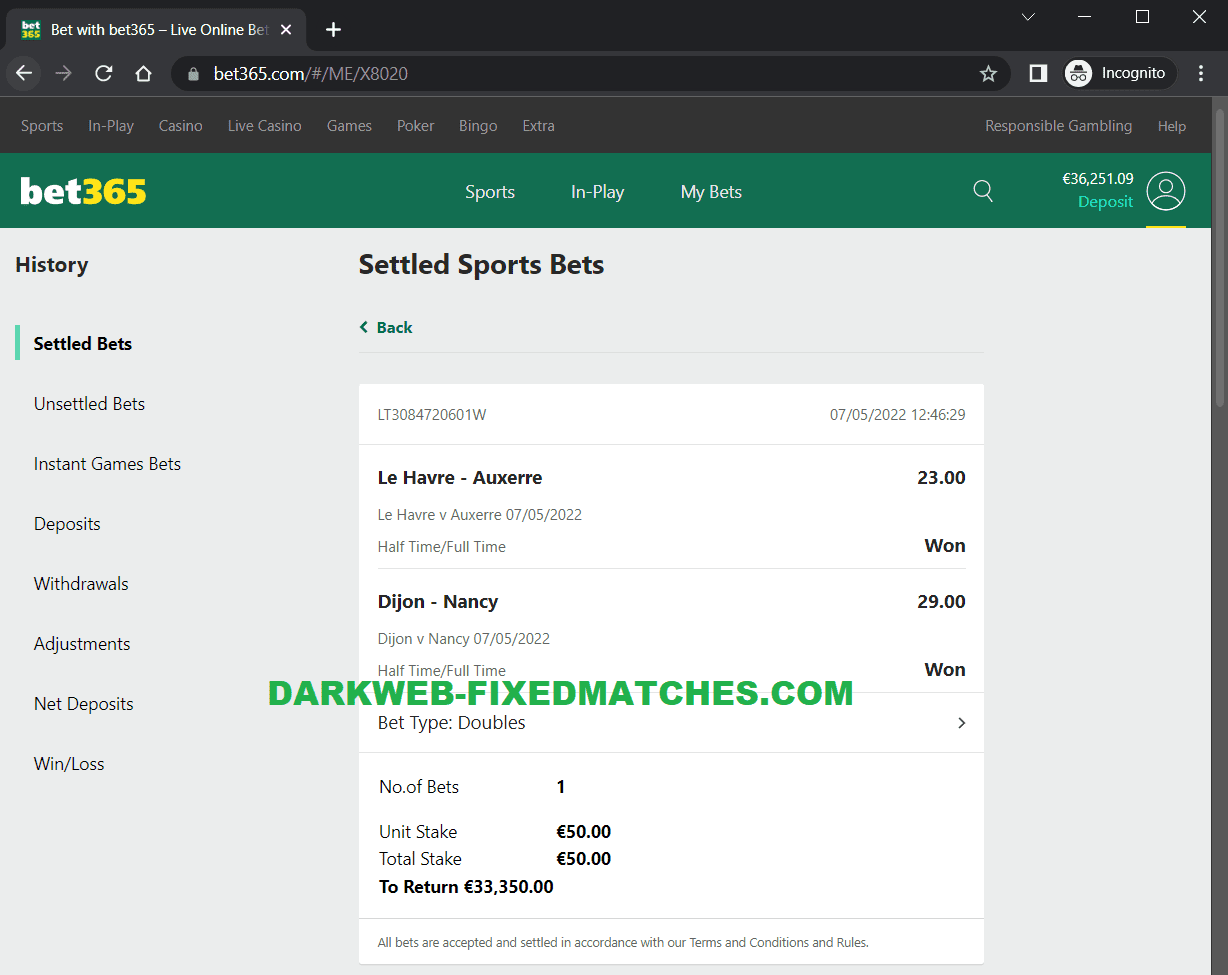Click the terms and conditions footer text
This screenshot has width=1228, height=975.
tap(623, 942)
